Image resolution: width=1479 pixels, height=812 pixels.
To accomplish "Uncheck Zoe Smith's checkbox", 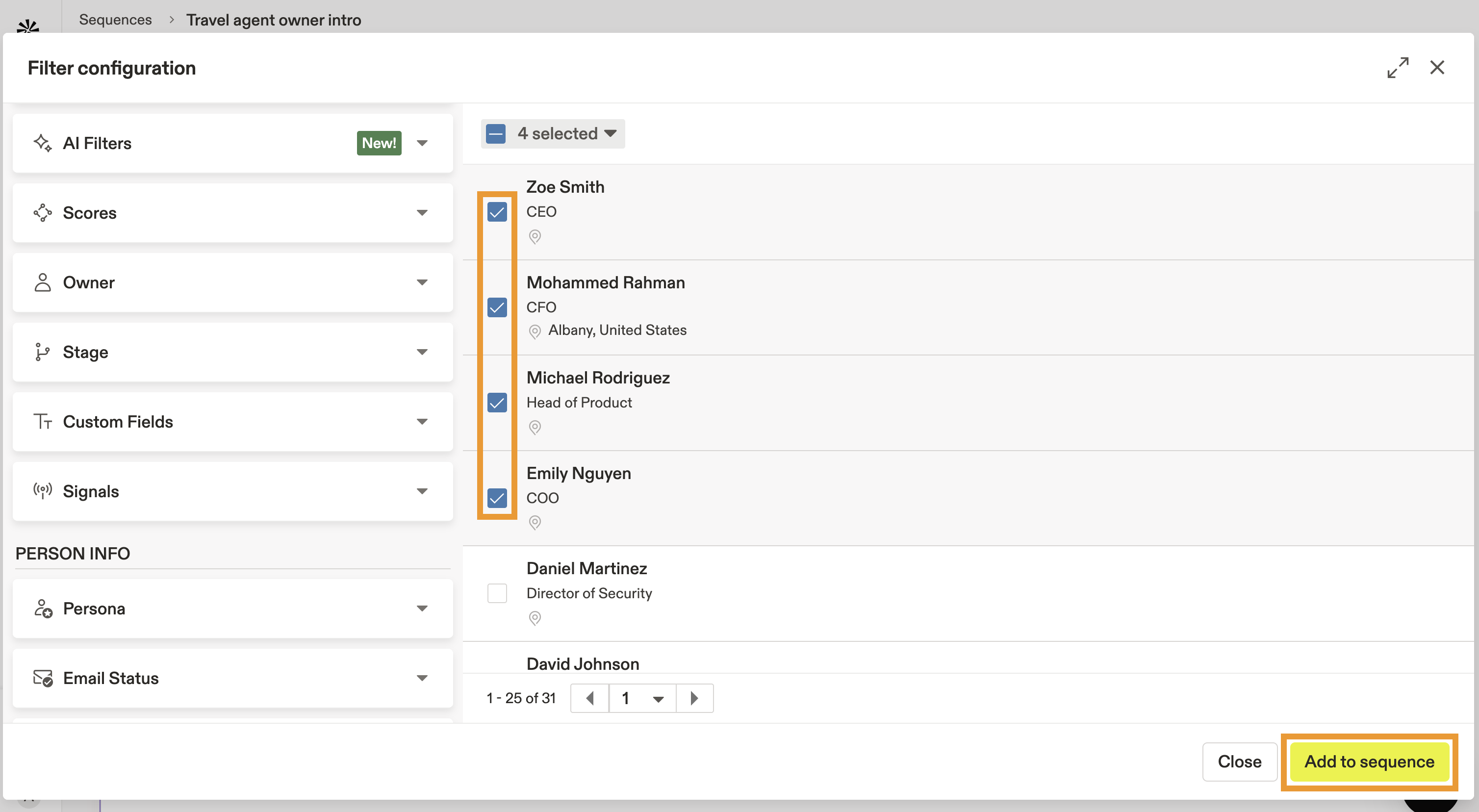I will (497, 212).
